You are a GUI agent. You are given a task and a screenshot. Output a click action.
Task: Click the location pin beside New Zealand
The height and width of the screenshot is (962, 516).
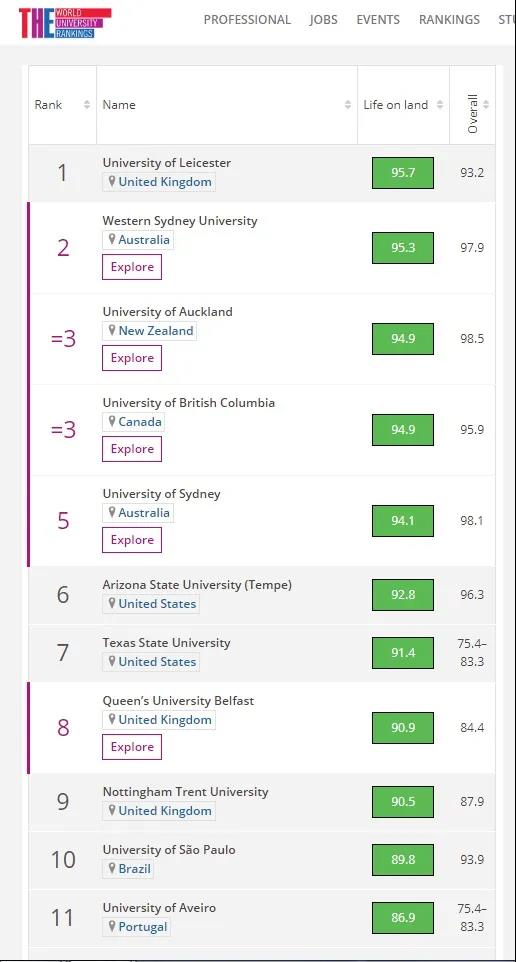[112, 330]
